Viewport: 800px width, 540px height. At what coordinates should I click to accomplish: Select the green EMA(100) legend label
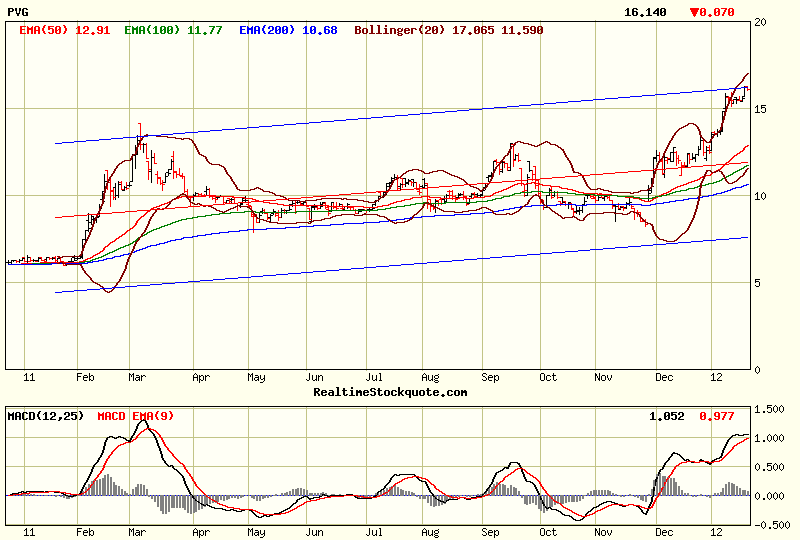click(x=151, y=31)
